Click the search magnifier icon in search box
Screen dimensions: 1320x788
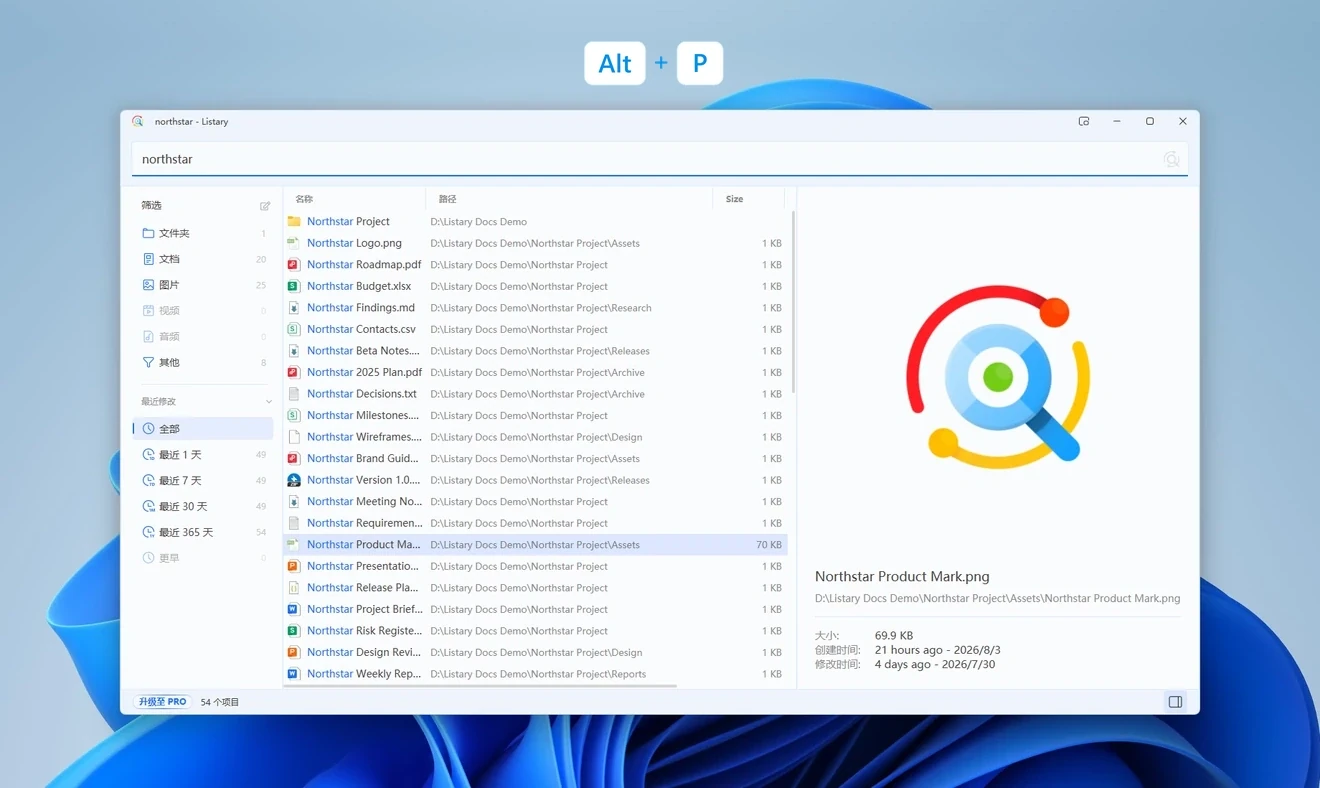pyautogui.click(x=1171, y=159)
